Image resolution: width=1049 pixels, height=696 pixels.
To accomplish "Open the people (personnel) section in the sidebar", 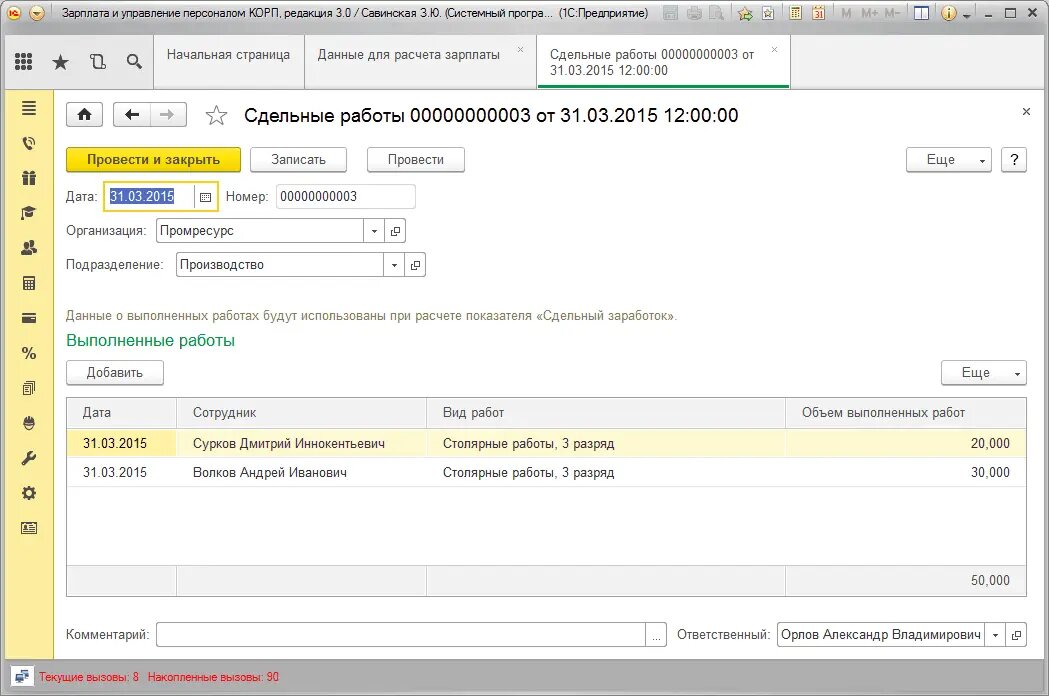I will coord(29,248).
